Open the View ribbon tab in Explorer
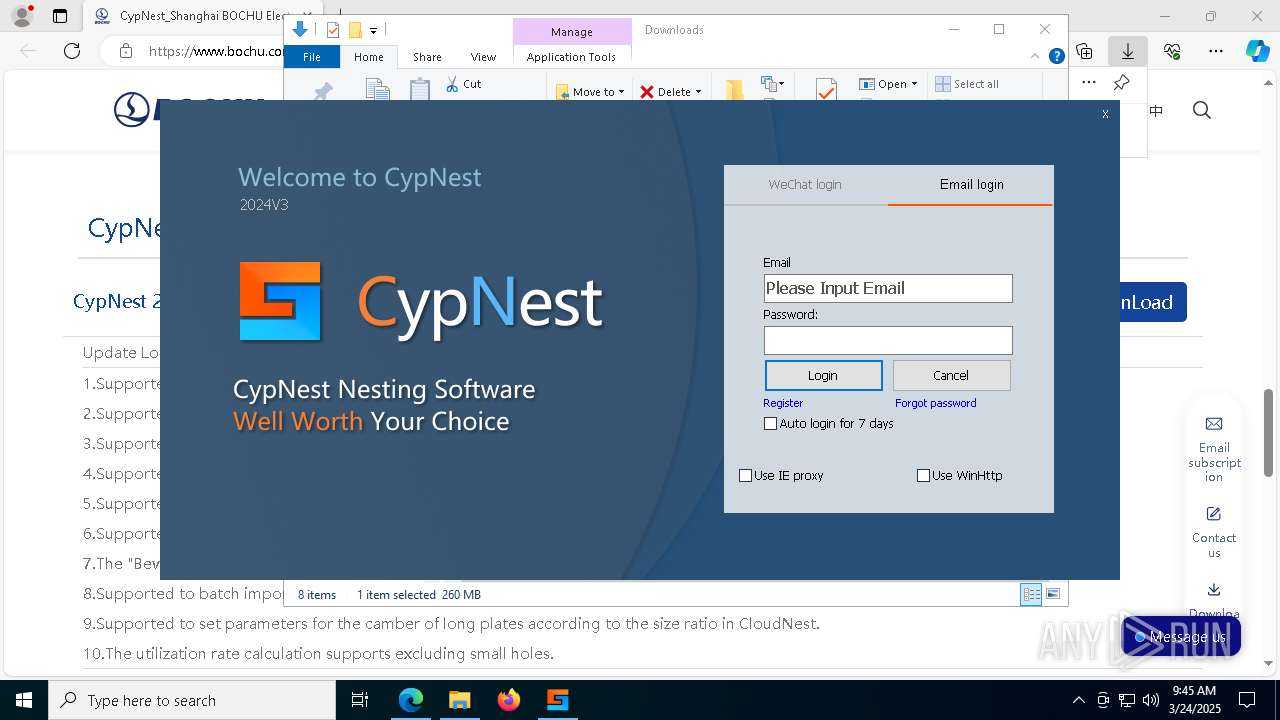Image resolution: width=1280 pixels, height=720 pixels. [x=483, y=57]
